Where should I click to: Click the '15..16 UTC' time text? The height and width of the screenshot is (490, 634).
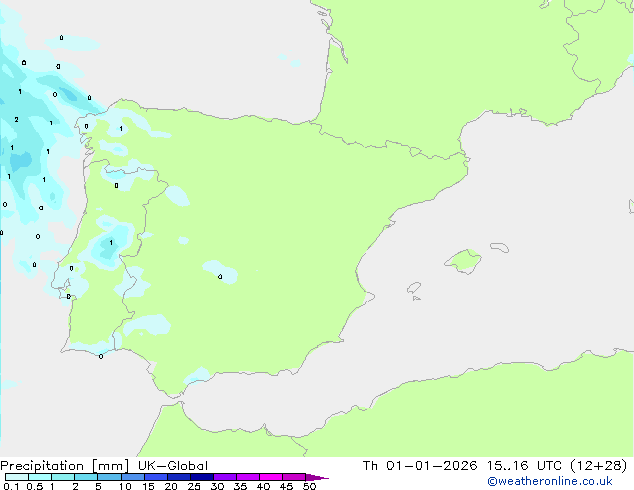pos(524,466)
